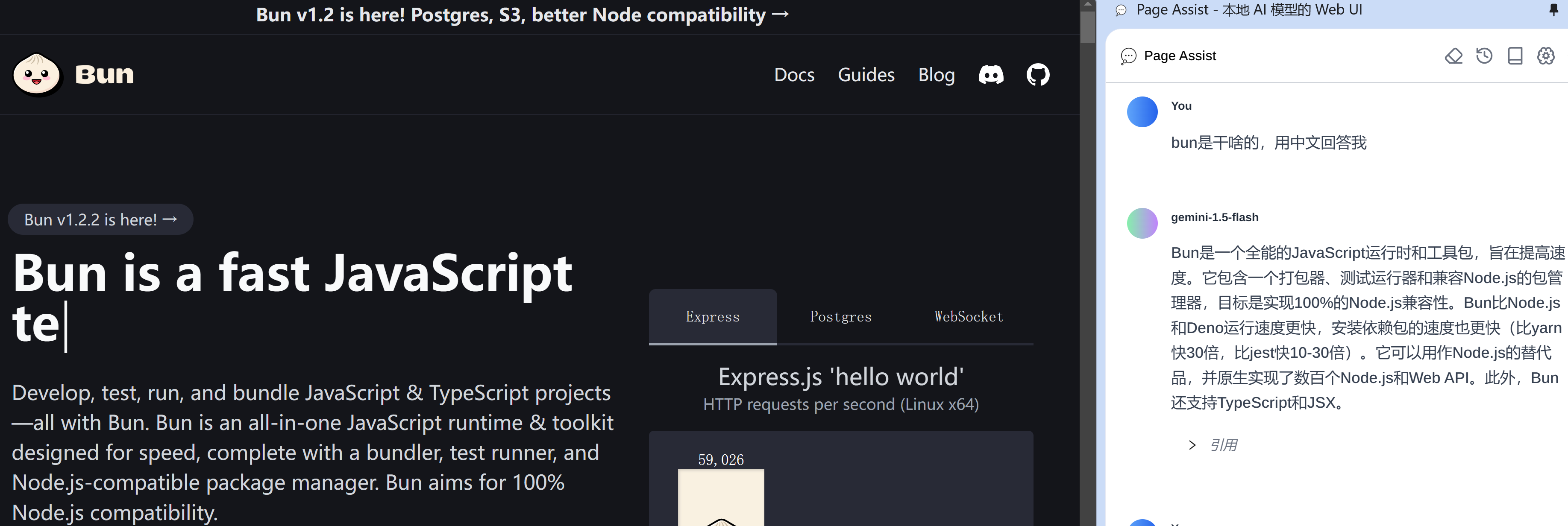Select the Express benchmark tab

(712, 317)
